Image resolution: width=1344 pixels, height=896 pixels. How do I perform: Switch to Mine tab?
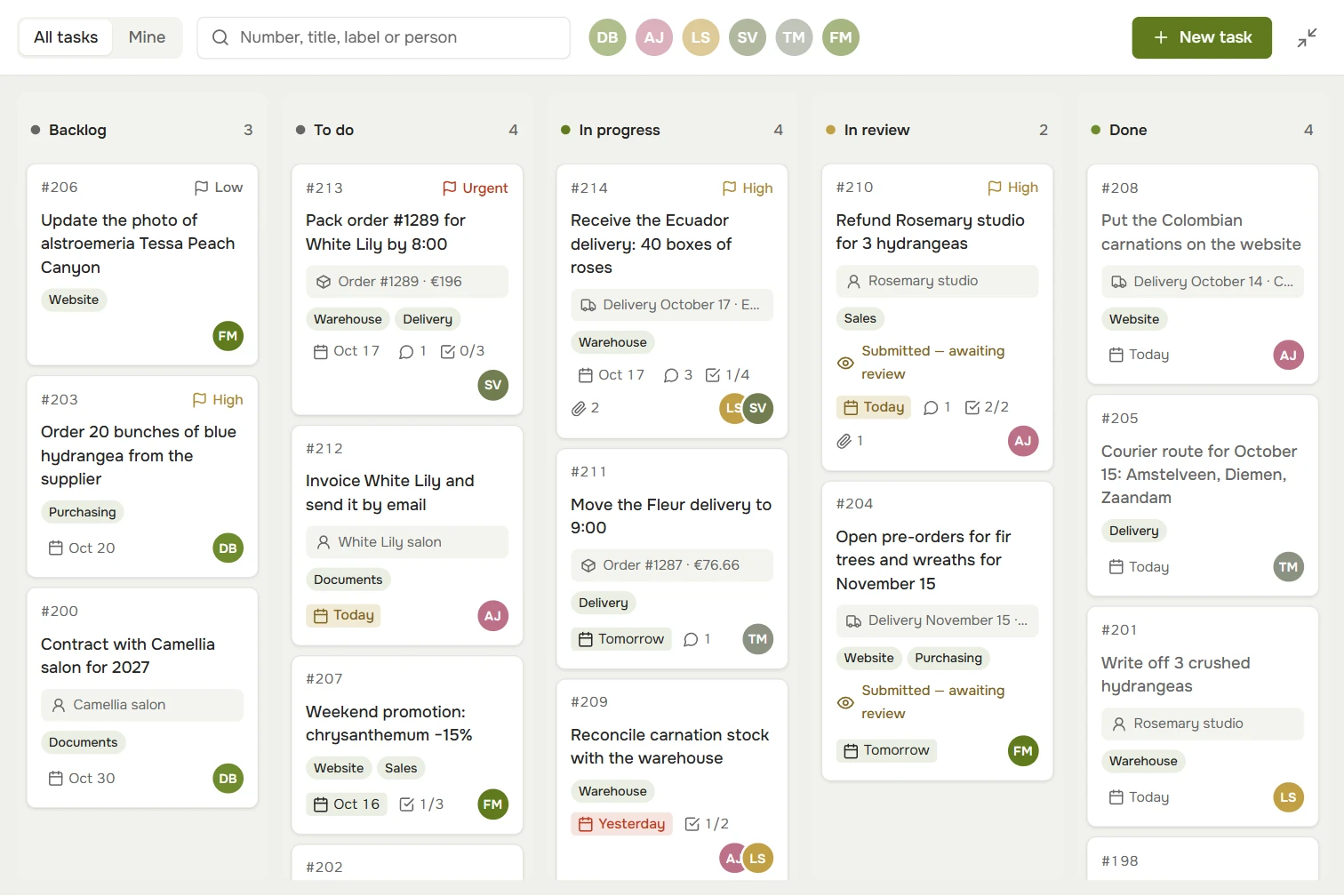(x=147, y=37)
